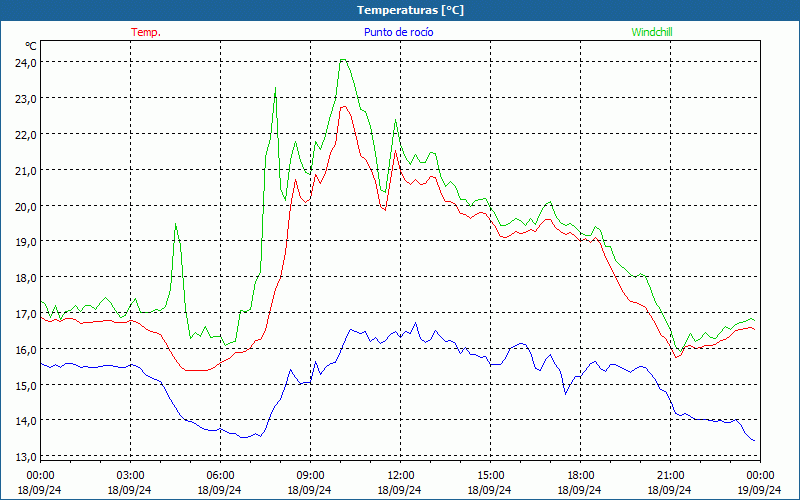Click the 24,0 y-axis value
Viewport: 800px width, 500px height.
click(x=26, y=63)
